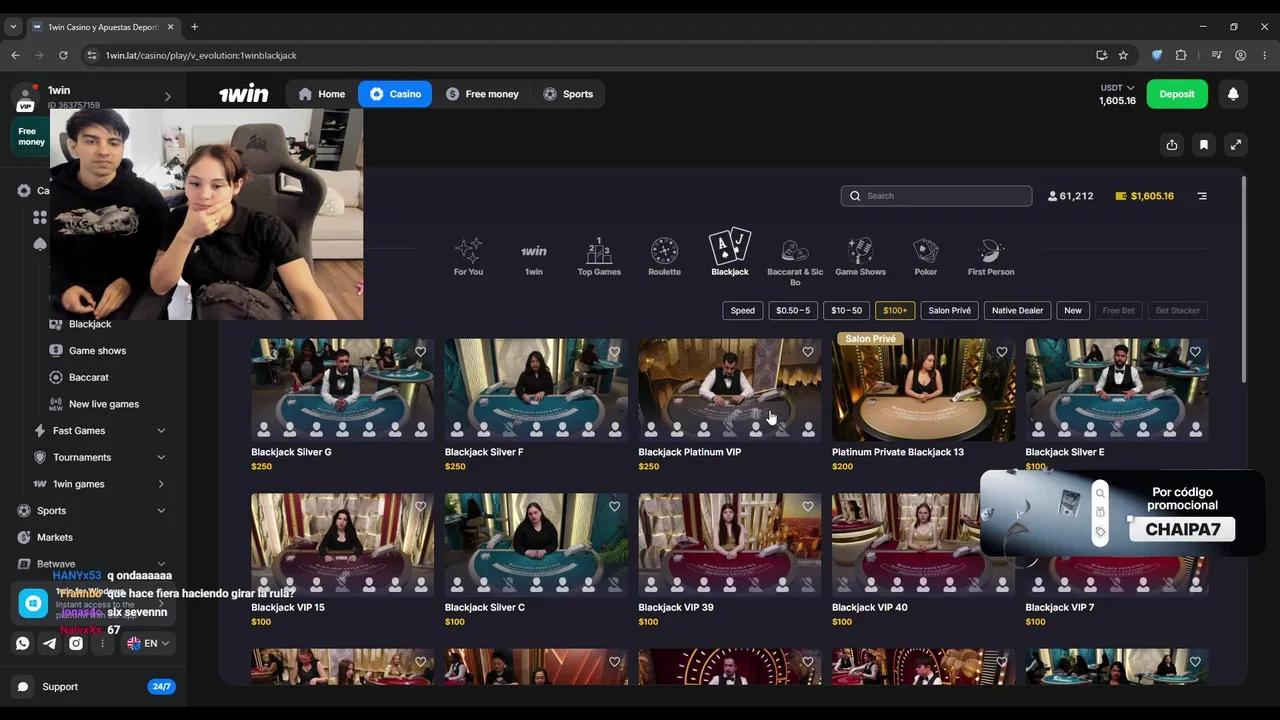Filter tables by $0.50–5
The image size is (1280, 720).
(795, 310)
